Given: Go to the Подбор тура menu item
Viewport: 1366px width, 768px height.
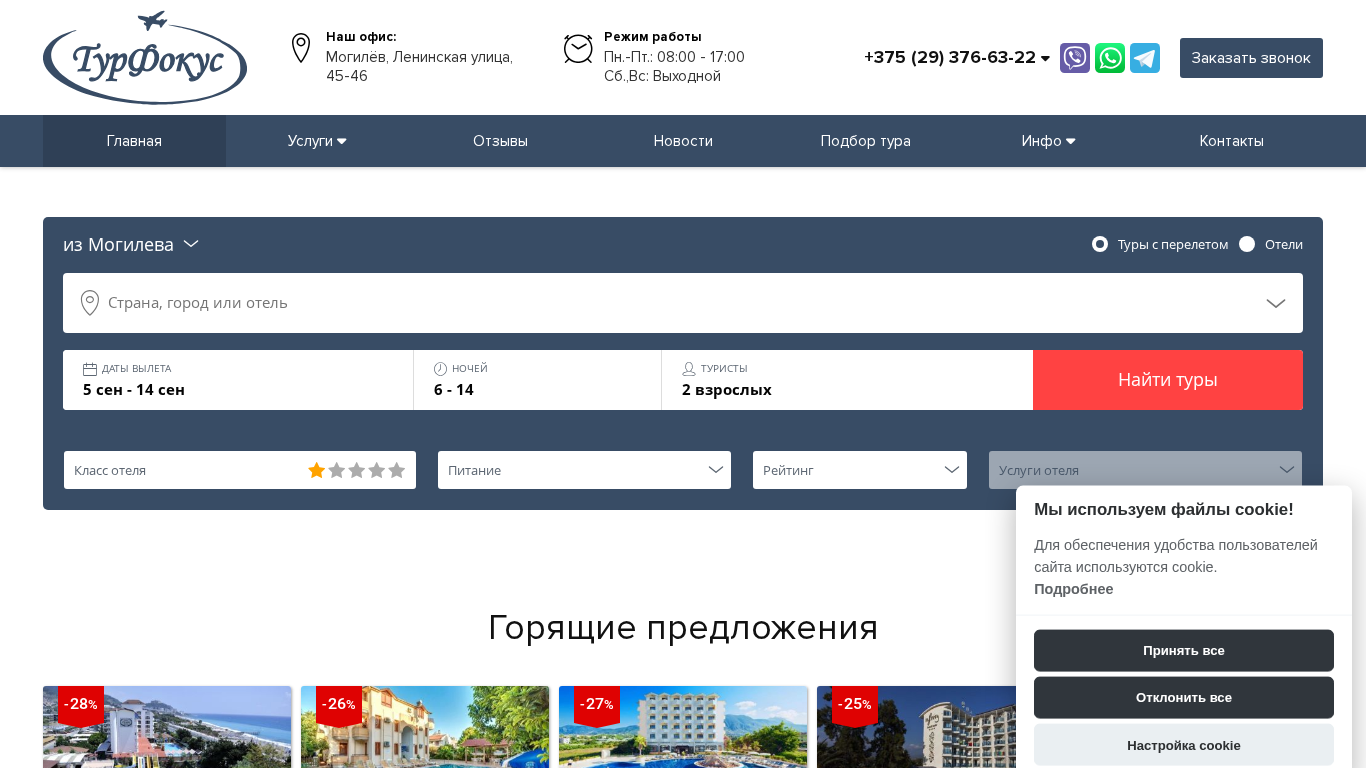Looking at the screenshot, I should point(866,141).
